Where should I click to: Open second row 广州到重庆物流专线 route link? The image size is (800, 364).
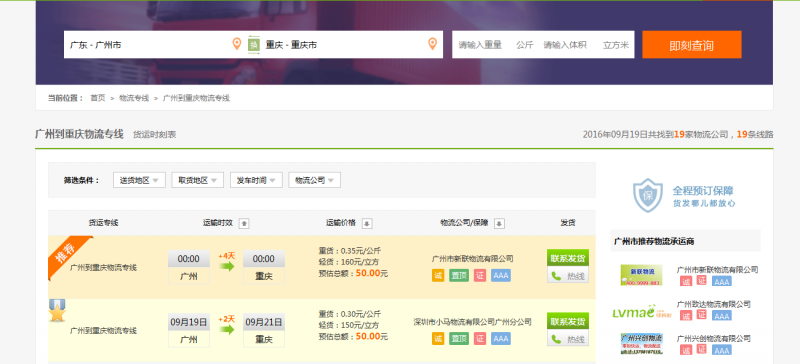click(103, 331)
